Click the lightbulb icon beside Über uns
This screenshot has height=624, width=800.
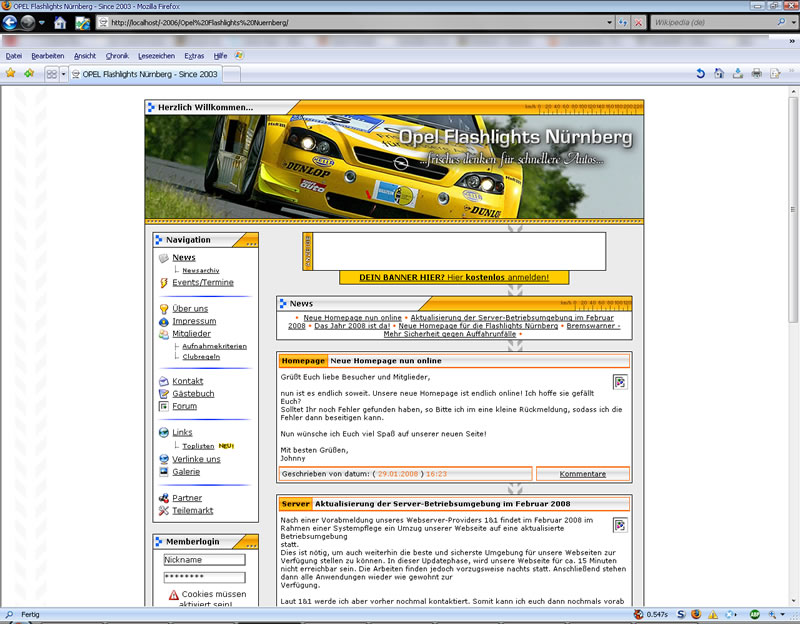click(164, 309)
